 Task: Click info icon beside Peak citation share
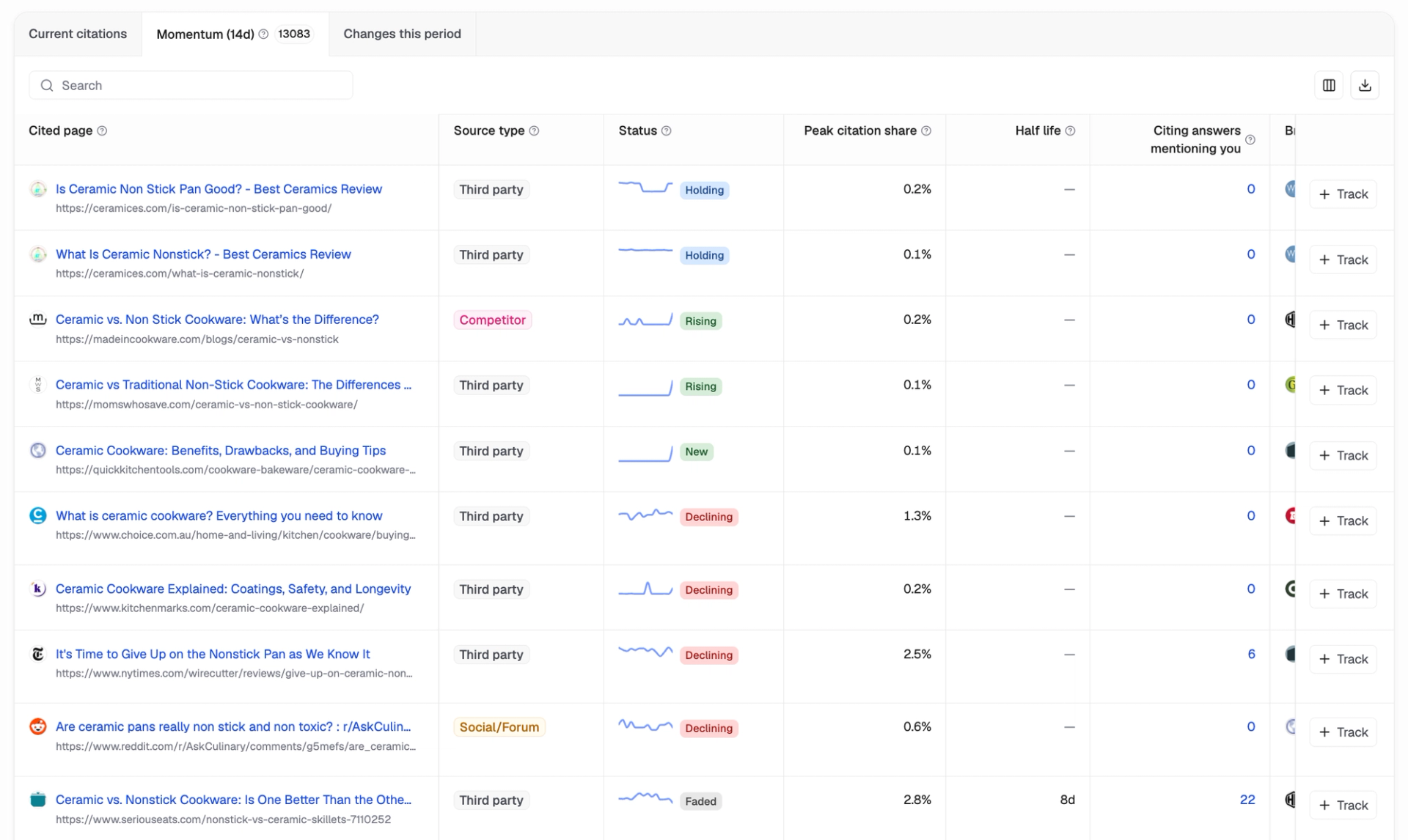coord(926,130)
